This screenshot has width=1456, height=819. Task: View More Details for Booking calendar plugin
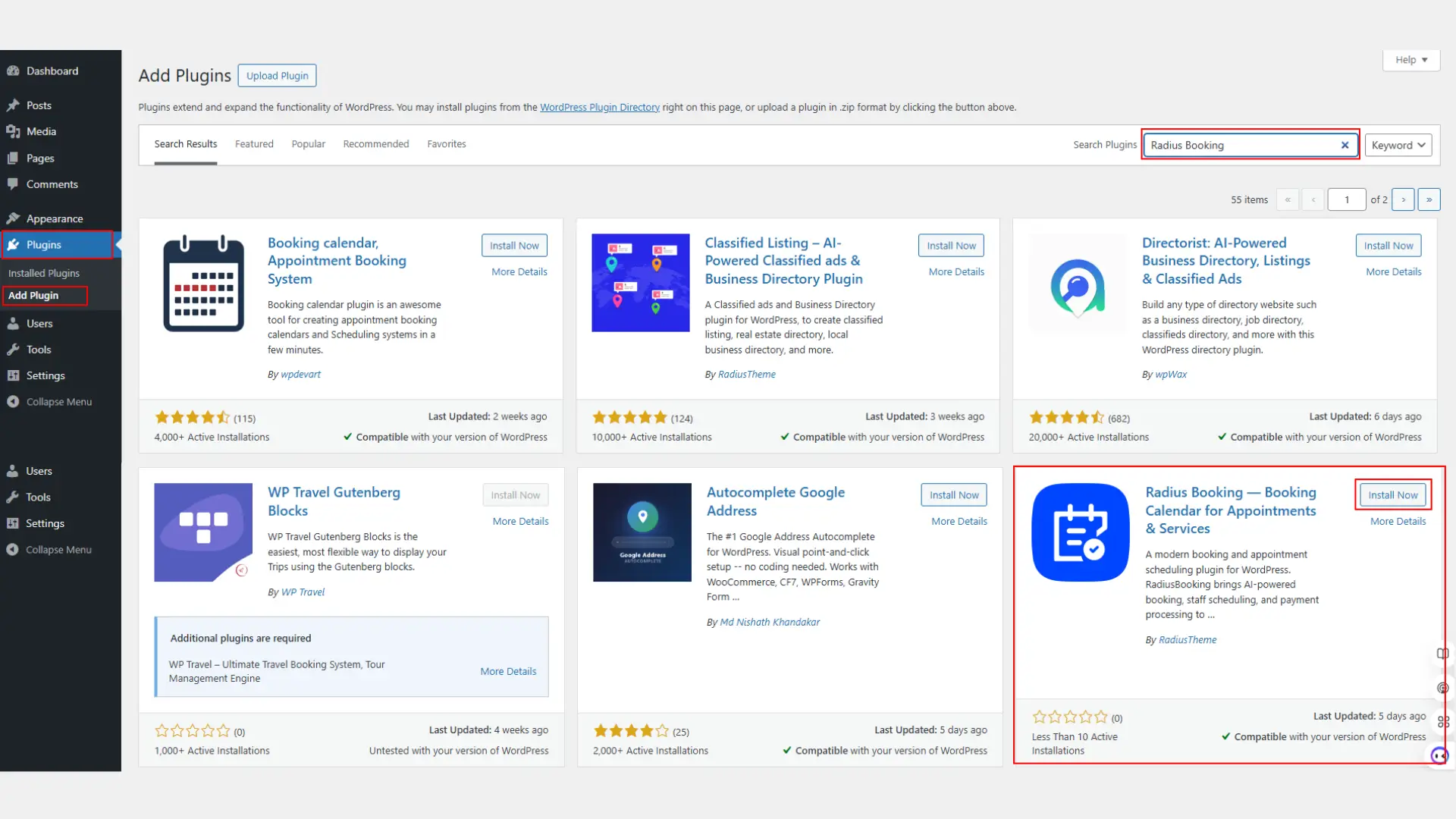519,271
